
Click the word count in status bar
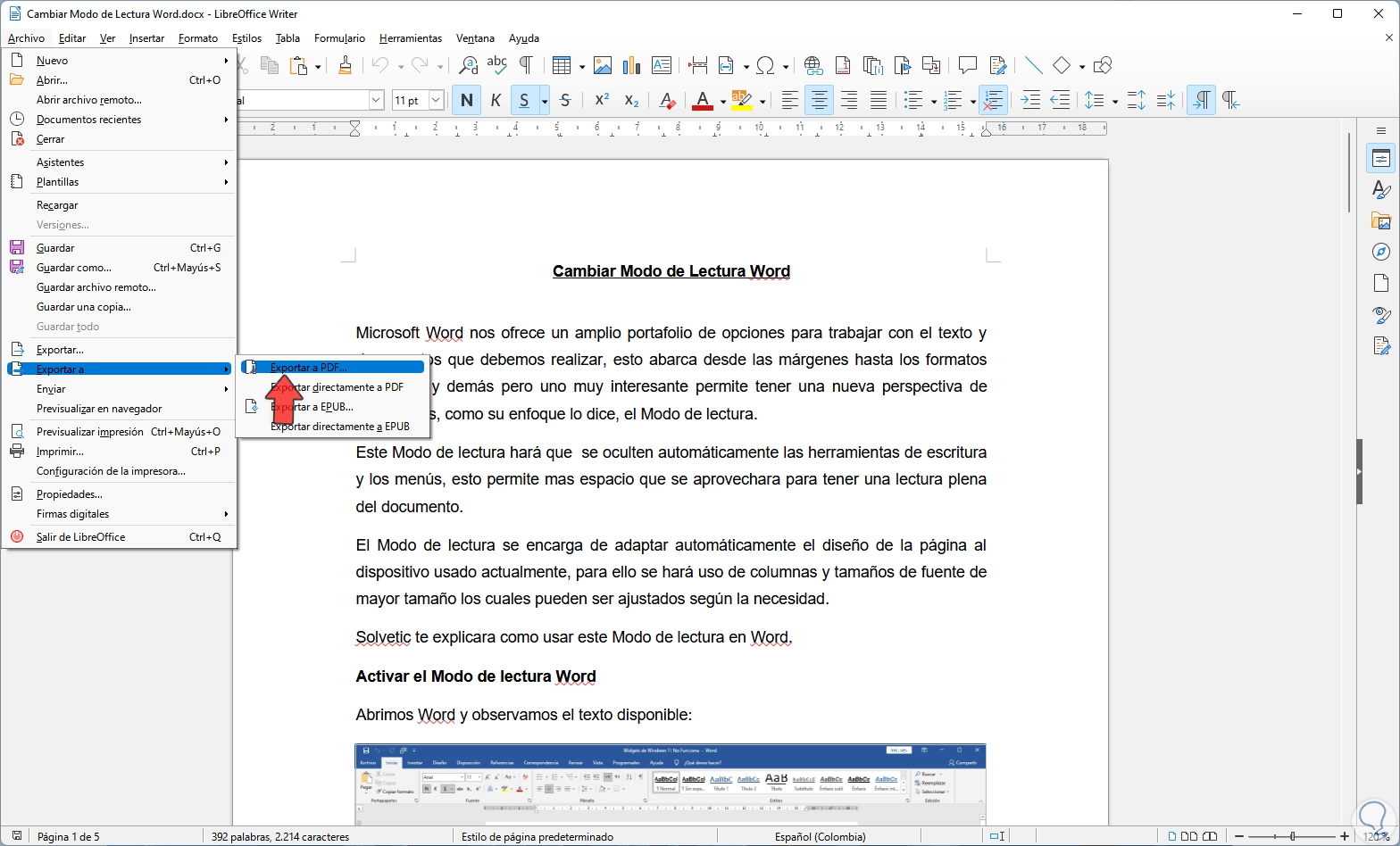point(280,837)
